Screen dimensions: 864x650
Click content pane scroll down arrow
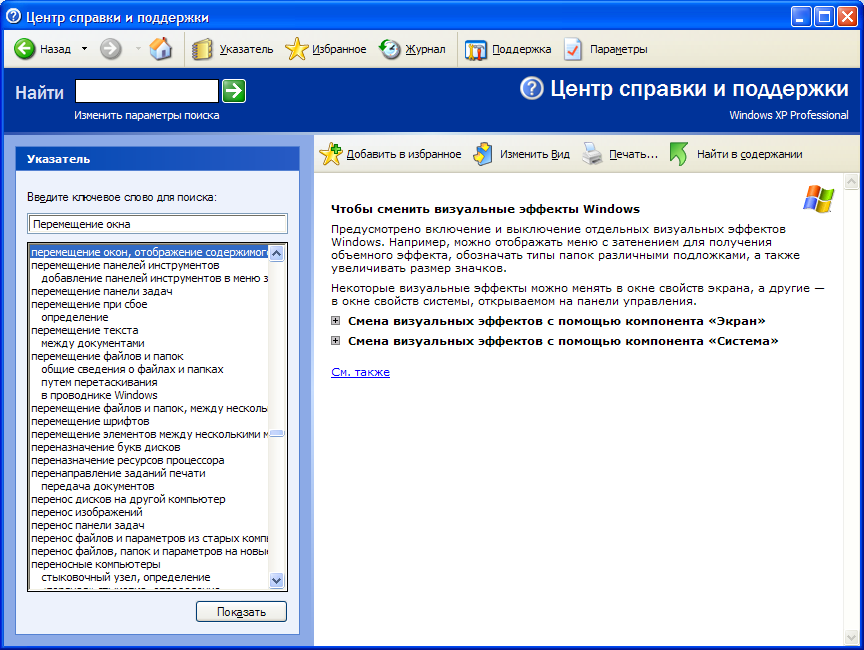[851, 637]
